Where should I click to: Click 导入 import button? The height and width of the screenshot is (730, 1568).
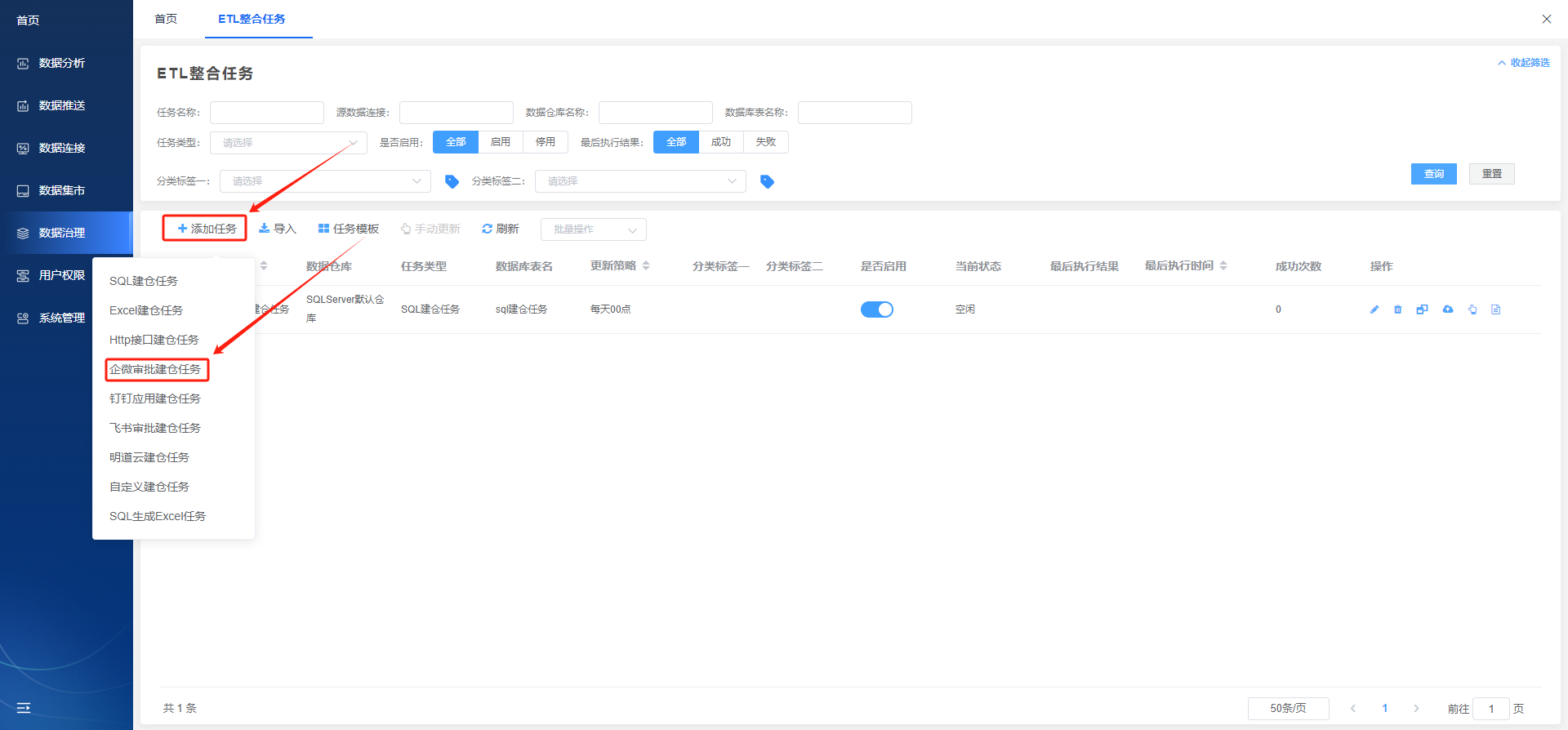pos(277,229)
